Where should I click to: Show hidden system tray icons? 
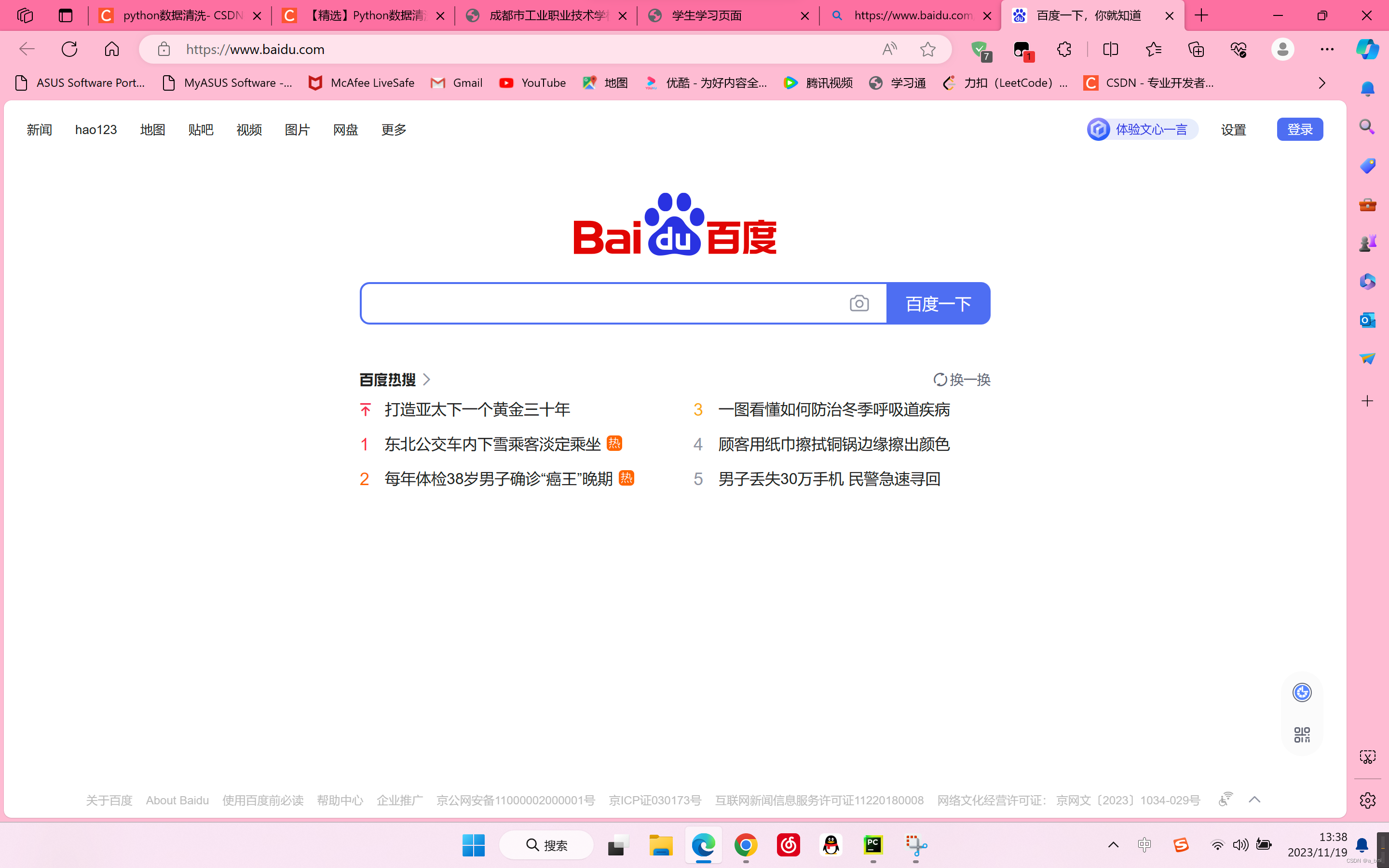click(x=1113, y=844)
